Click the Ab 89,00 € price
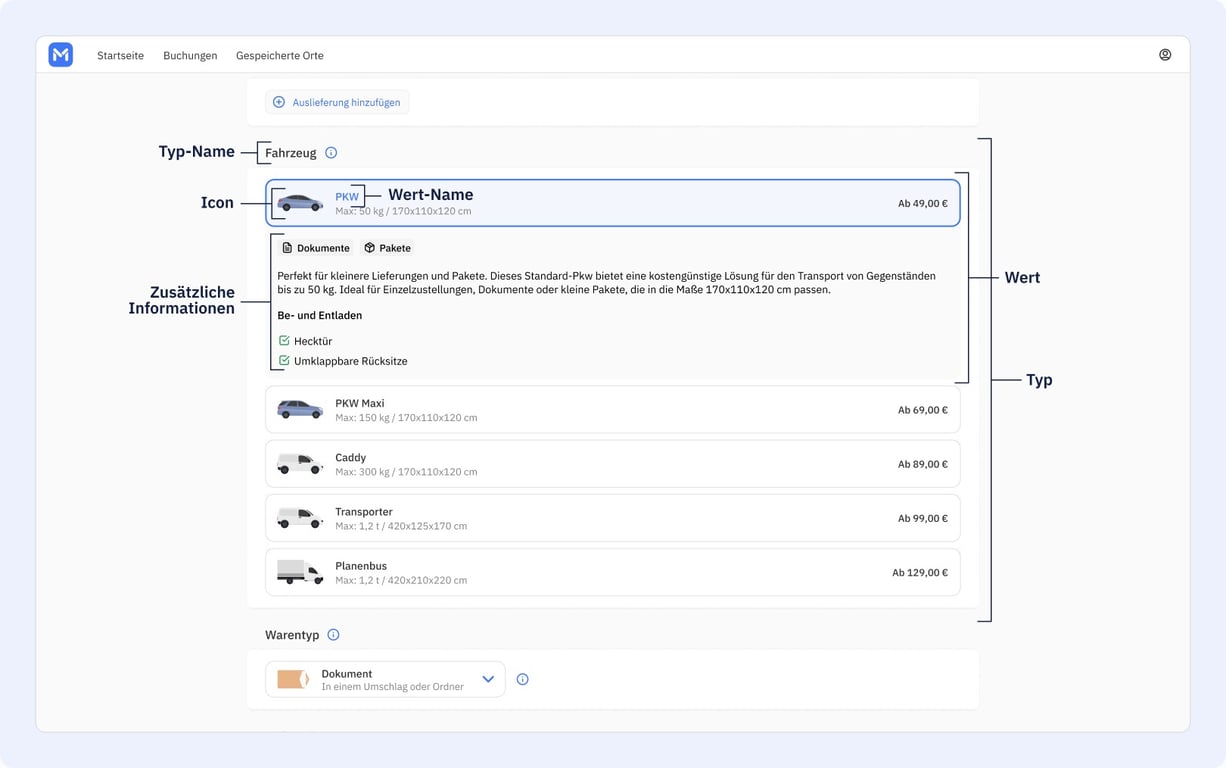This screenshot has height=768, width=1226. pyautogui.click(x=923, y=464)
